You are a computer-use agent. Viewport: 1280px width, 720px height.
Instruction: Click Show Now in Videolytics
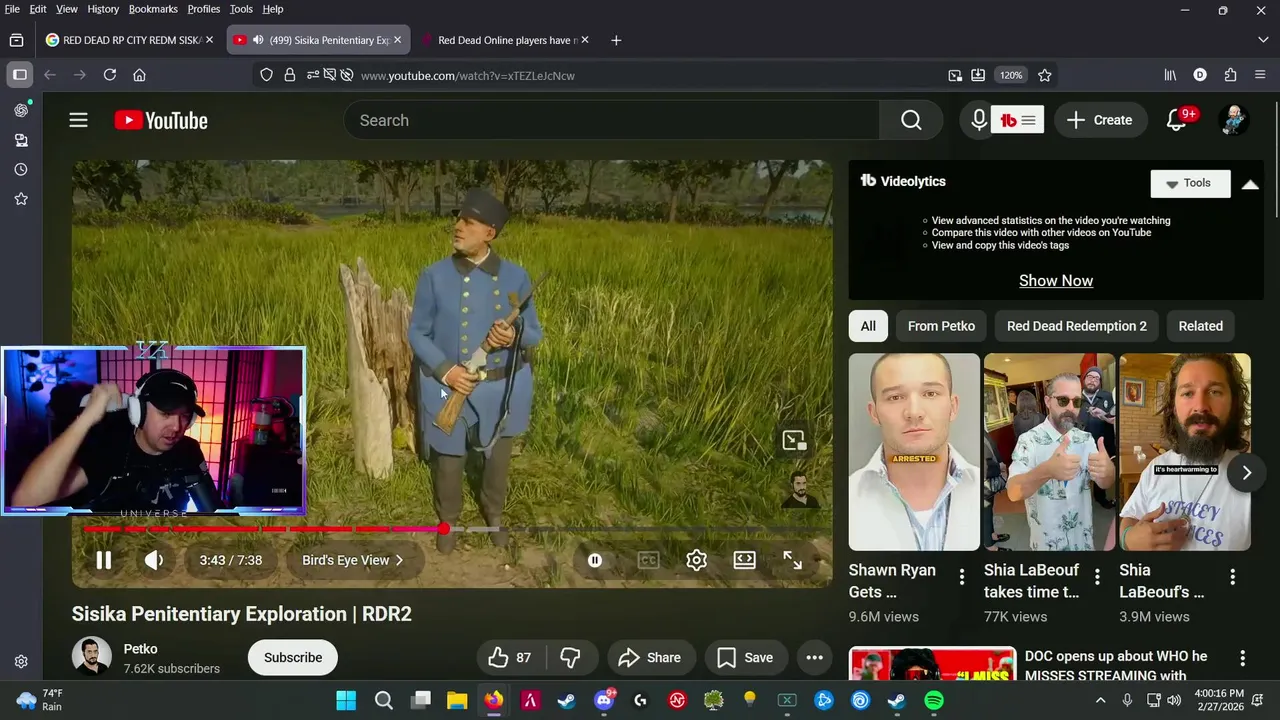1056,281
